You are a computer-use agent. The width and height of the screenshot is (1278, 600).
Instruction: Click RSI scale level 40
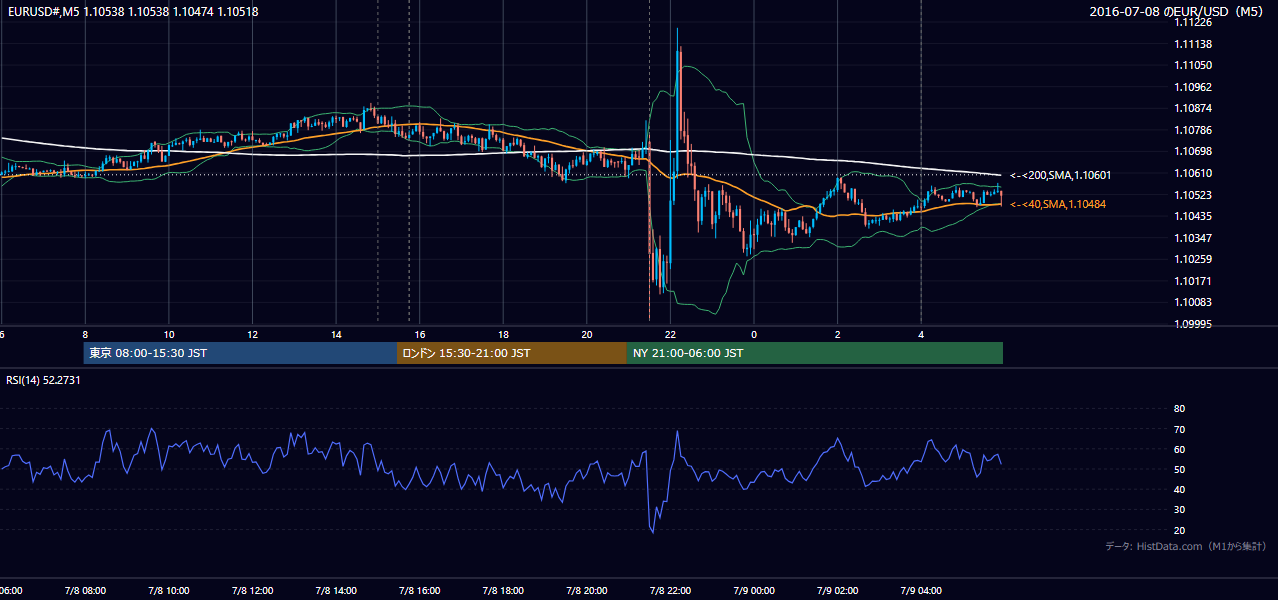pos(1179,489)
